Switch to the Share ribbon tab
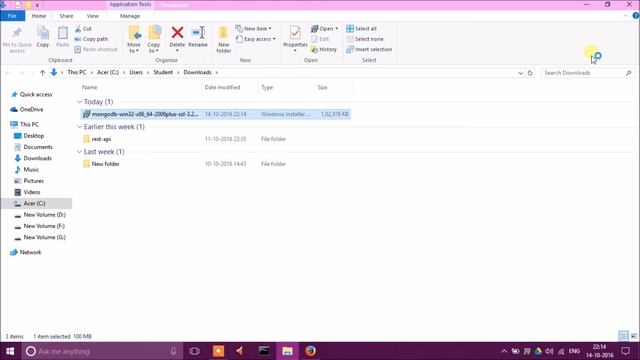640x360 pixels. pos(66,16)
